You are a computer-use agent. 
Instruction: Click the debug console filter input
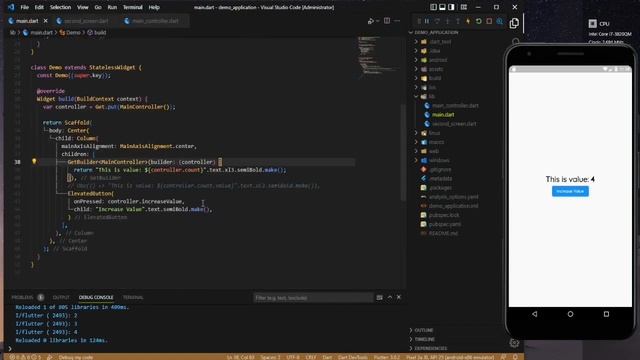click(313, 298)
